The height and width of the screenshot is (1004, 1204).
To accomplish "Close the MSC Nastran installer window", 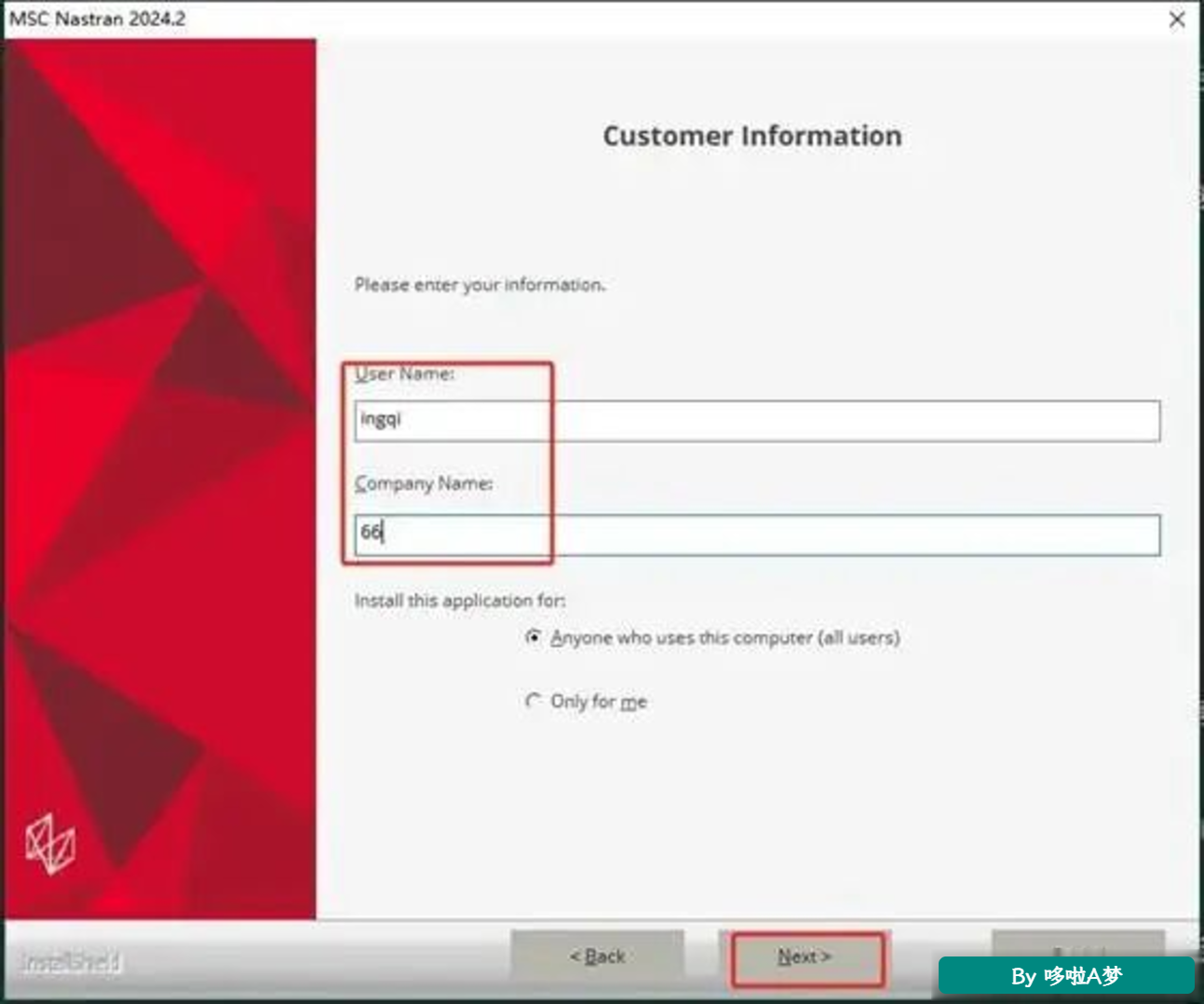I will (x=1177, y=20).
